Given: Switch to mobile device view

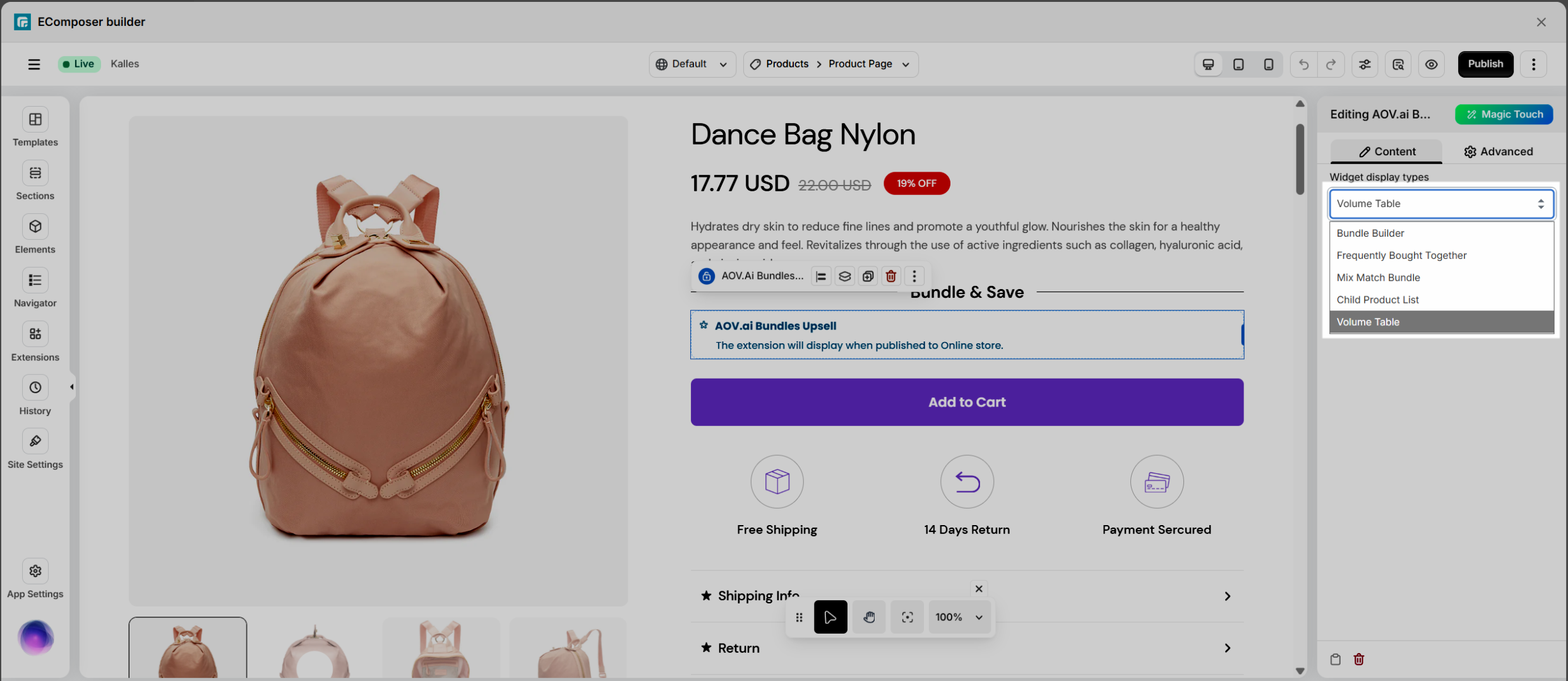Looking at the screenshot, I should point(1268,64).
